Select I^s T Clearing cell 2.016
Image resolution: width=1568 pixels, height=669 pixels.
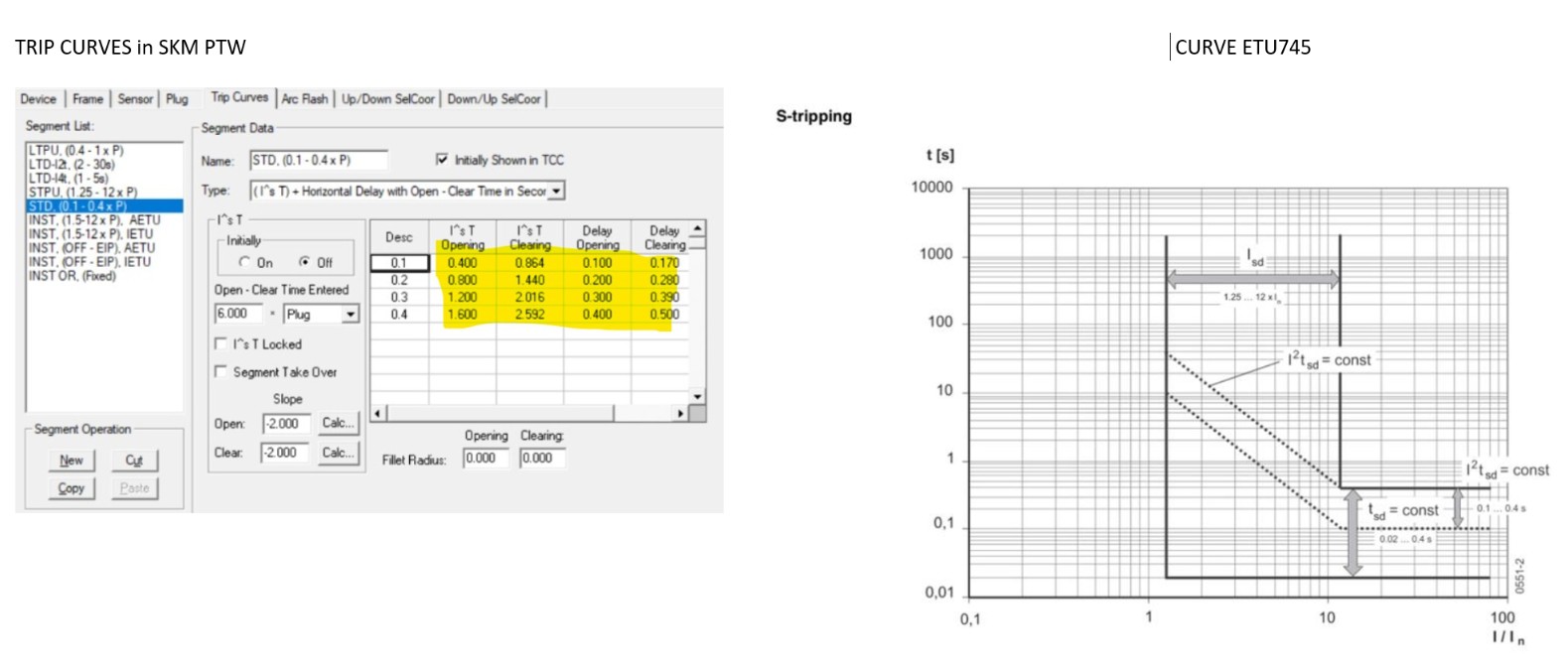pos(530,297)
